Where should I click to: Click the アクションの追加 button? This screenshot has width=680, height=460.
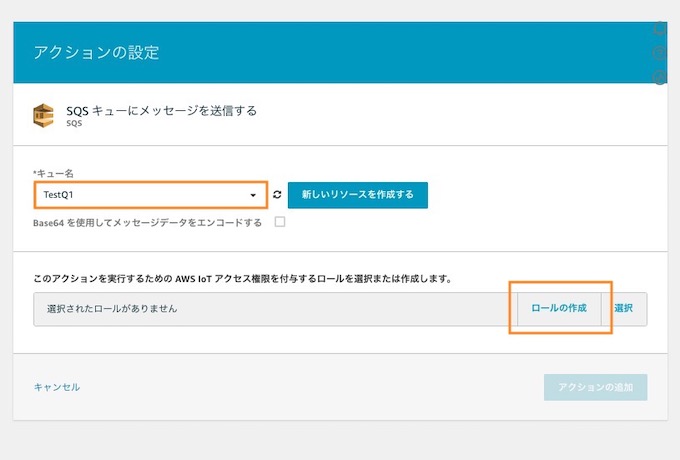595,387
